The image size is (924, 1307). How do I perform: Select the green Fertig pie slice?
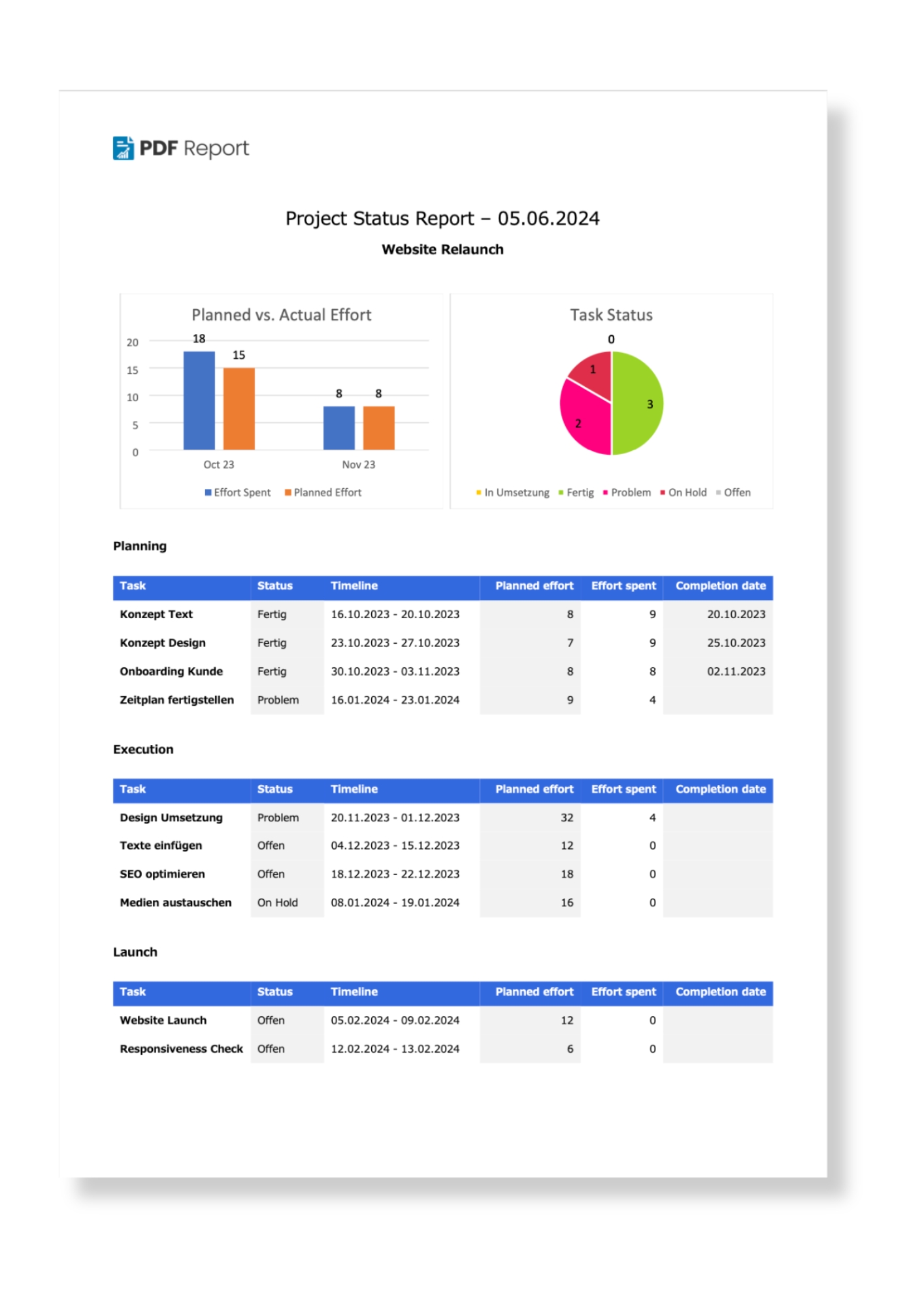pyautogui.click(x=637, y=403)
